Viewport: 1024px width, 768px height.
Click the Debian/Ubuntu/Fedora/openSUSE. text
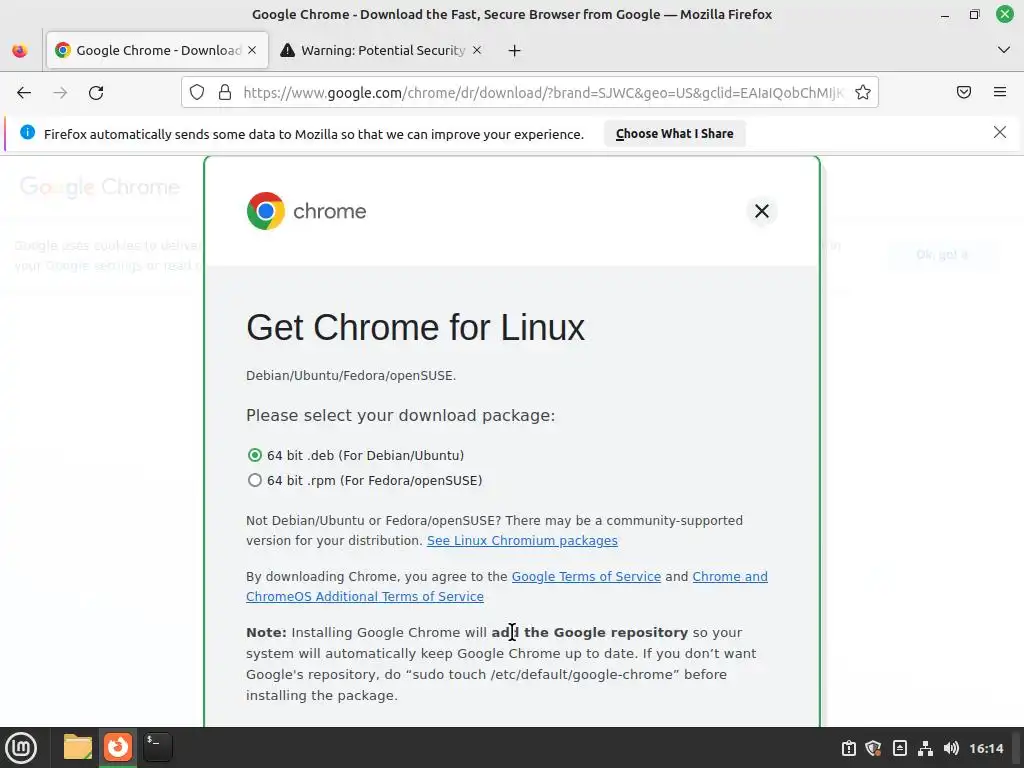click(x=351, y=376)
